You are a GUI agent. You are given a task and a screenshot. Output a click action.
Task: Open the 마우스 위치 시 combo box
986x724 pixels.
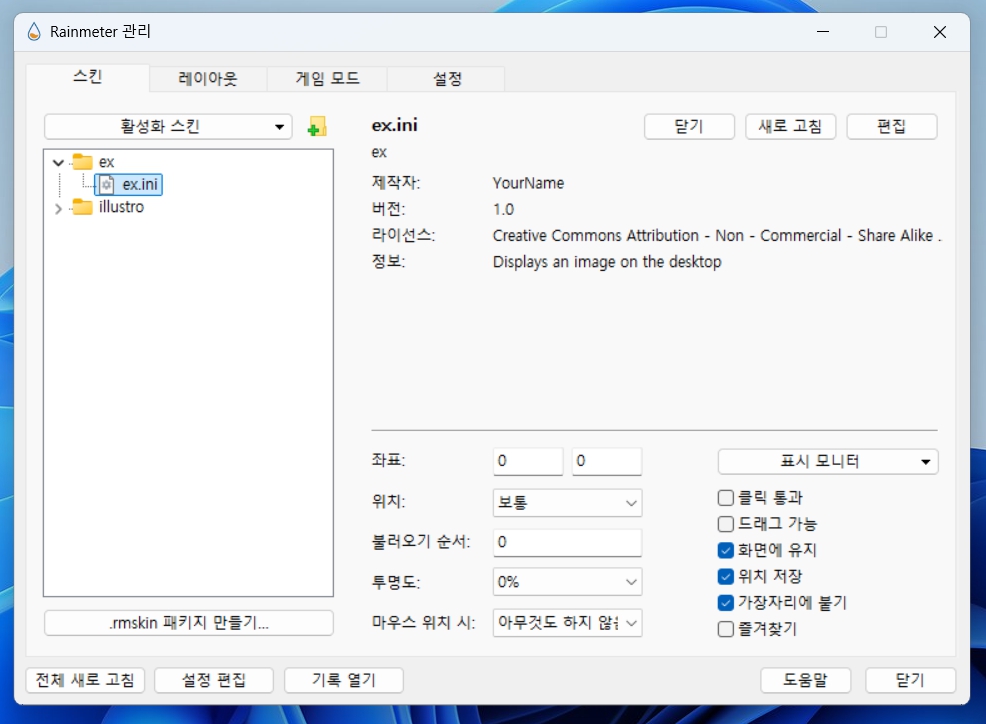coord(567,623)
